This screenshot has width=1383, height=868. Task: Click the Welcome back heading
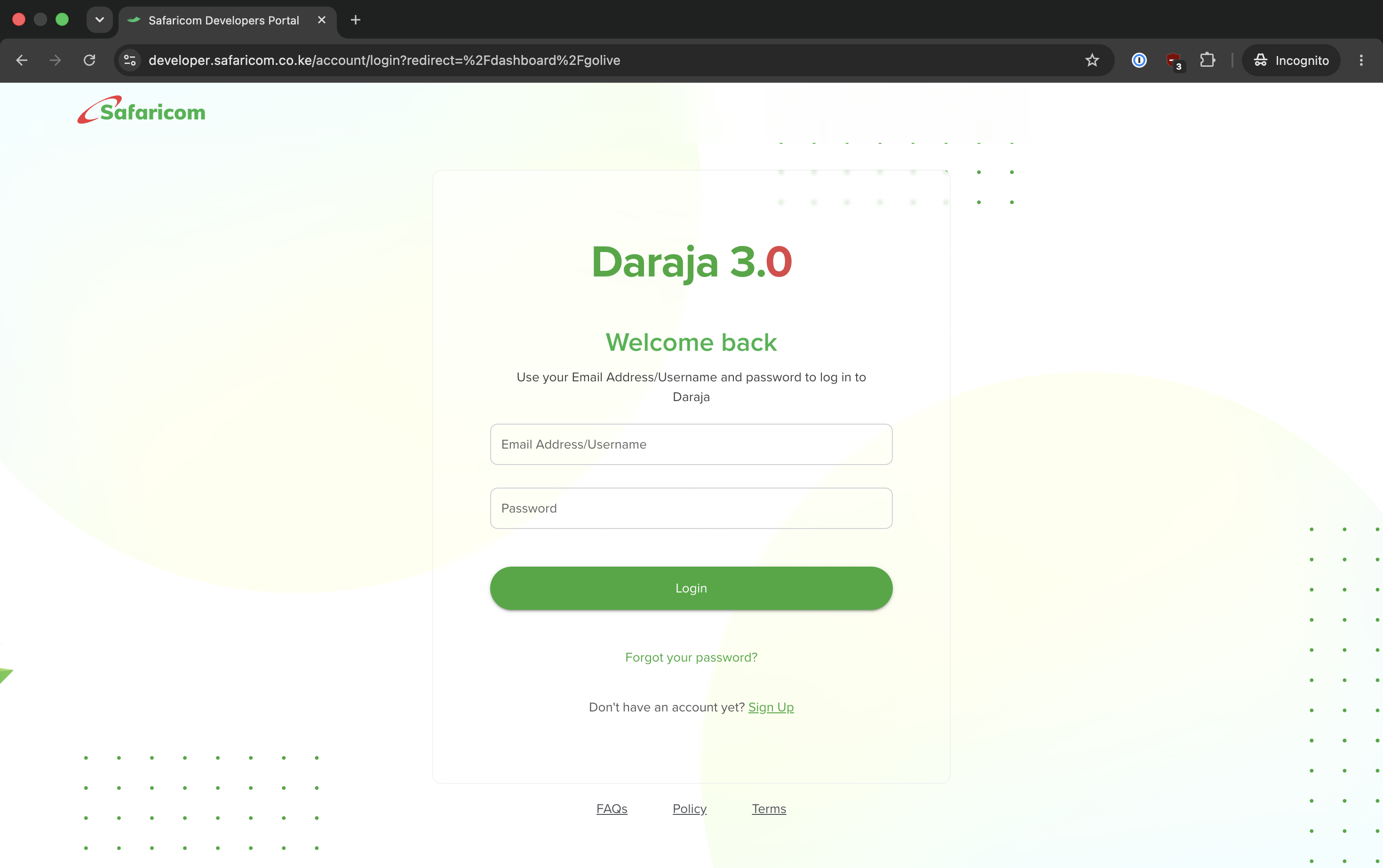(x=691, y=342)
